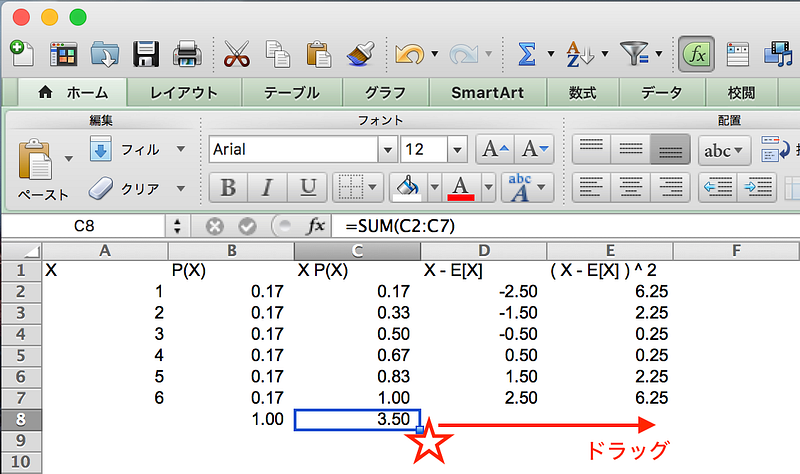Create a new workbook

coord(21,54)
